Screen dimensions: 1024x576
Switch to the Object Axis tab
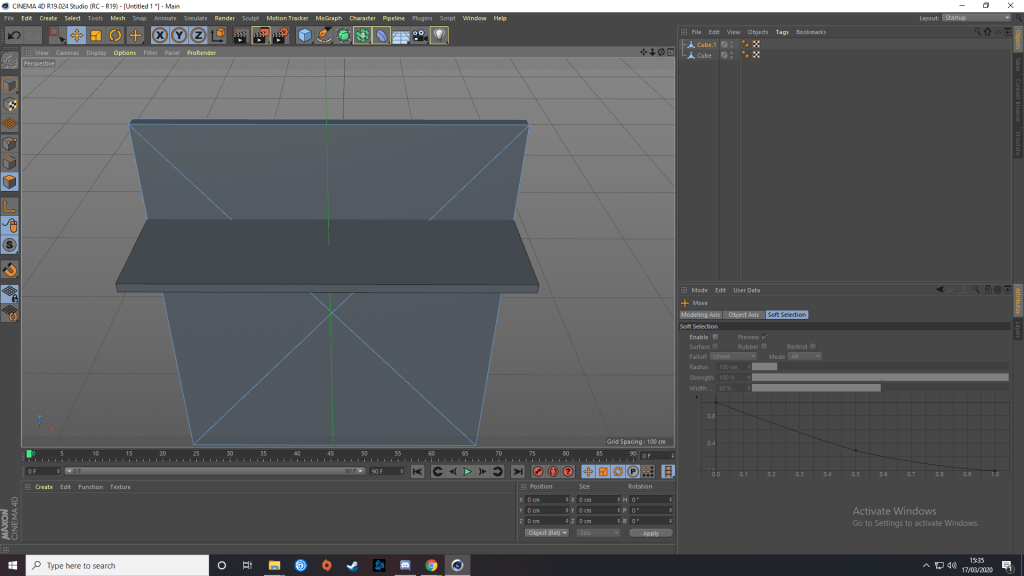[743, 315]
